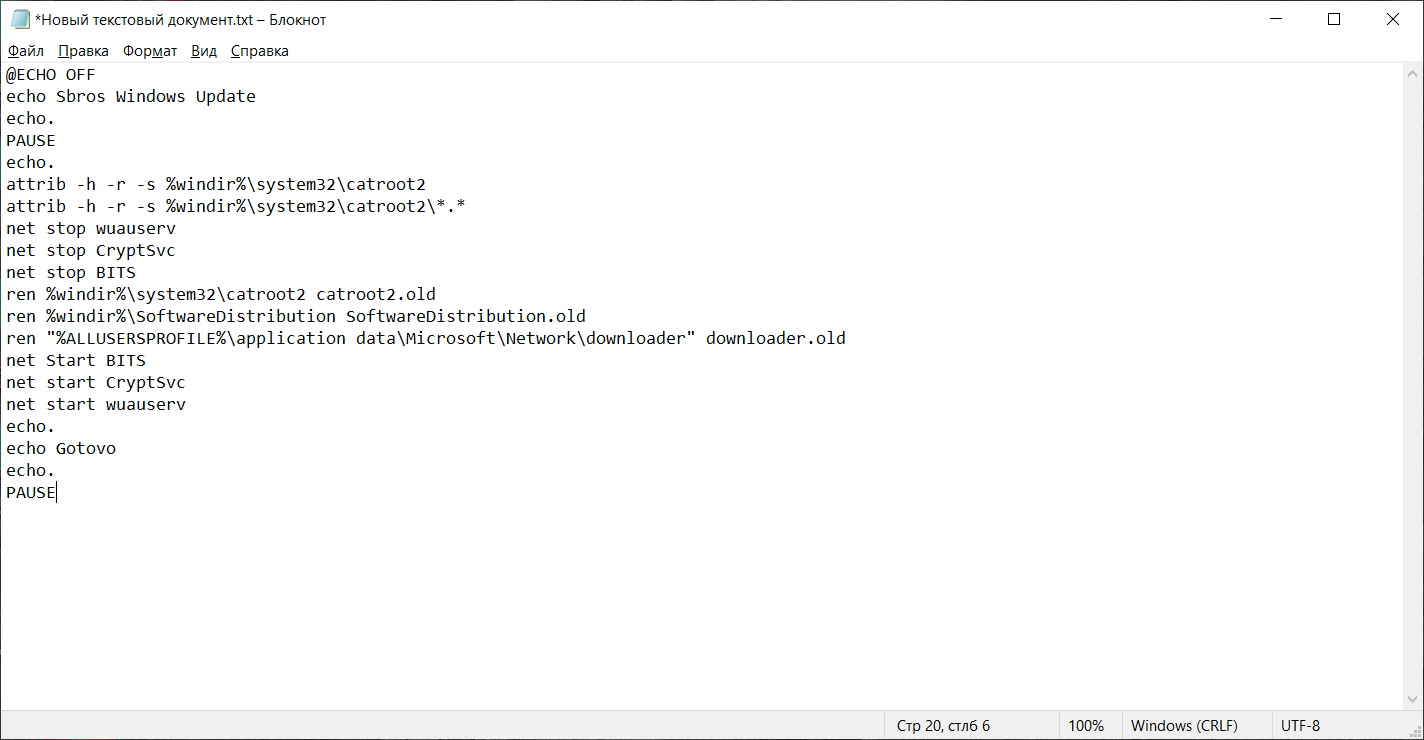Open the Справка menu
This screenshot has height=740, width=1424.
pyautogui.click(x=260, y=51)
